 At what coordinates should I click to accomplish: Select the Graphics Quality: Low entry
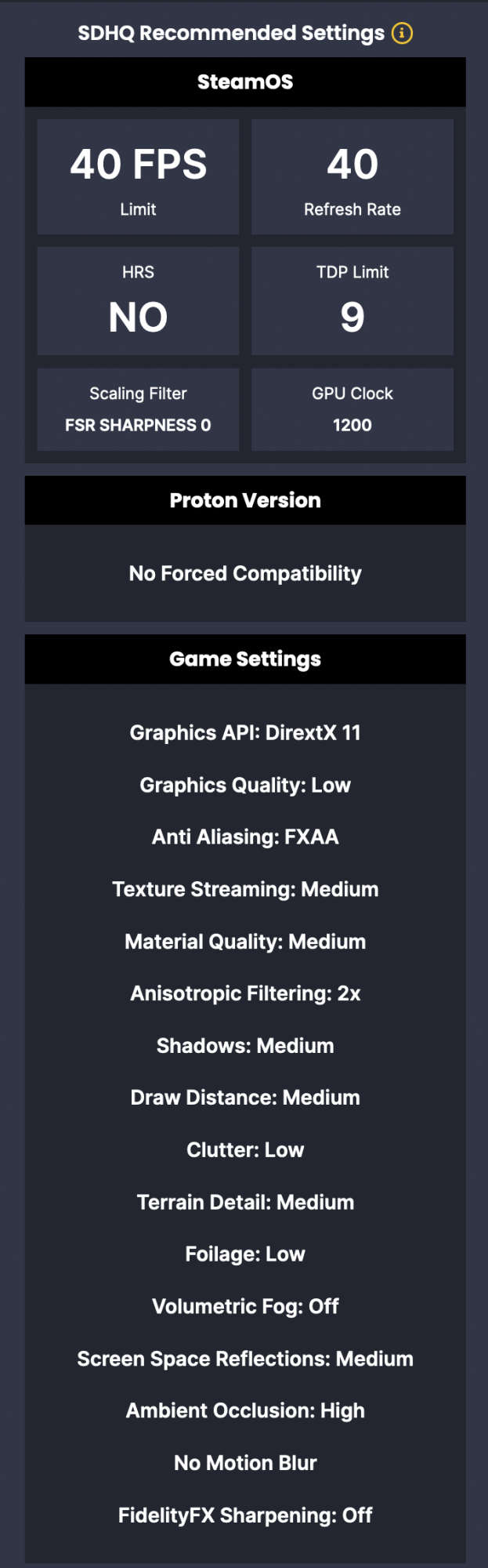pos(245,786)
